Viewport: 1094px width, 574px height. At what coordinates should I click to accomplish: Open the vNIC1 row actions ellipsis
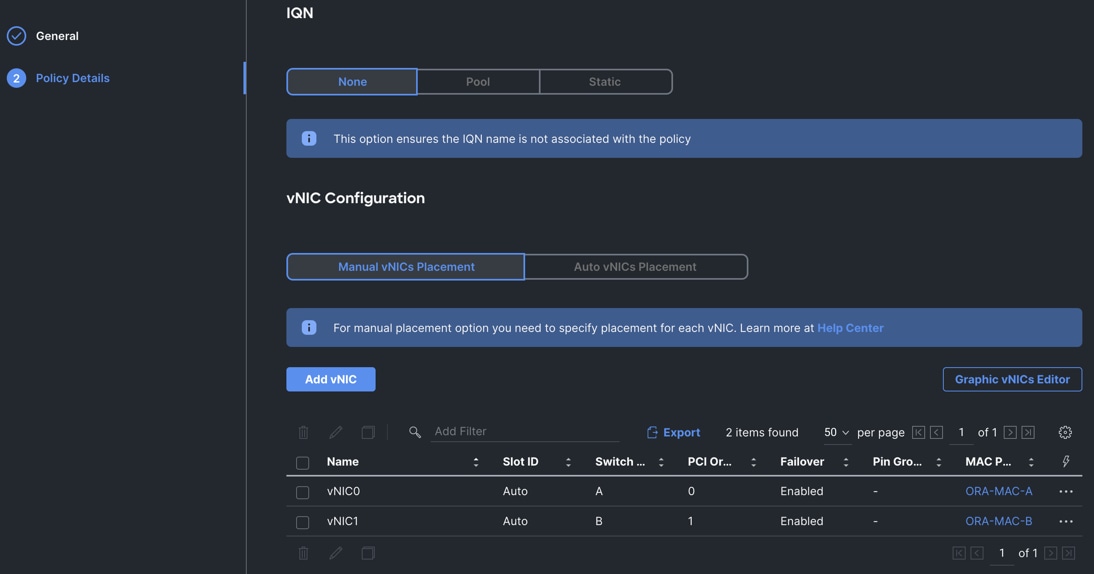tap(1066, 521)
